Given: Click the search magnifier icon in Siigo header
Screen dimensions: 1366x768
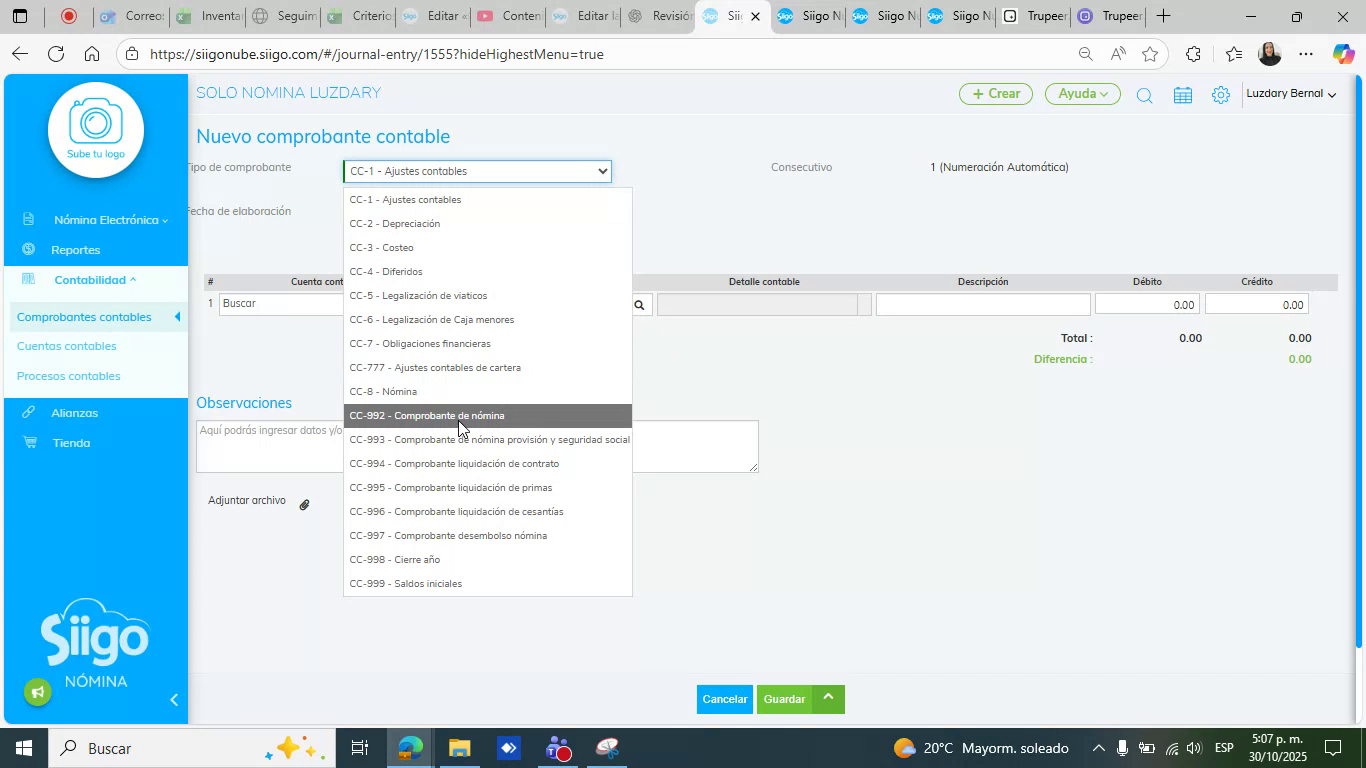Looking at the screenshot, I should pyautogui.click(x=1145, y=95).
